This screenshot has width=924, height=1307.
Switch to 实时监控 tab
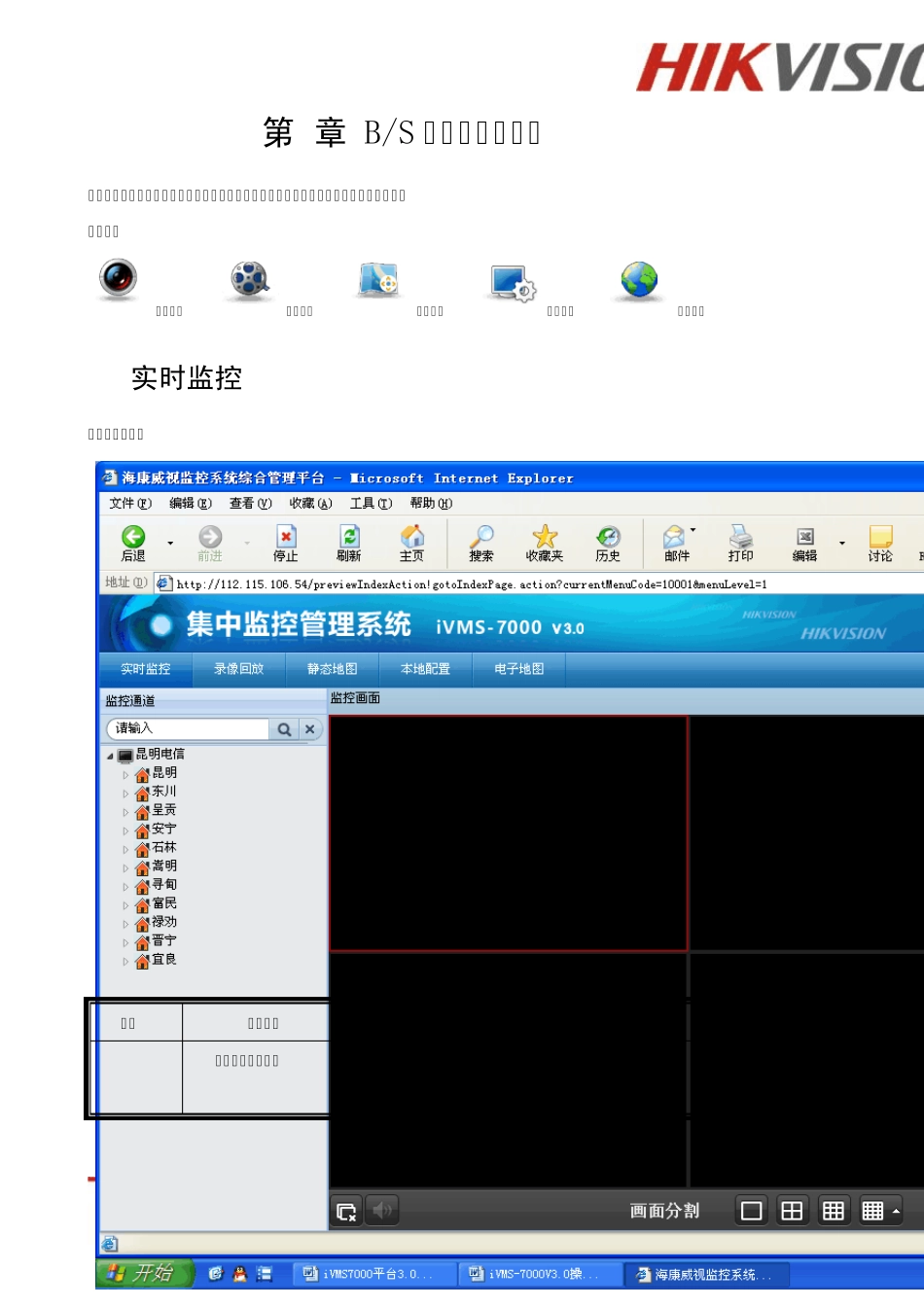[145, 669]
